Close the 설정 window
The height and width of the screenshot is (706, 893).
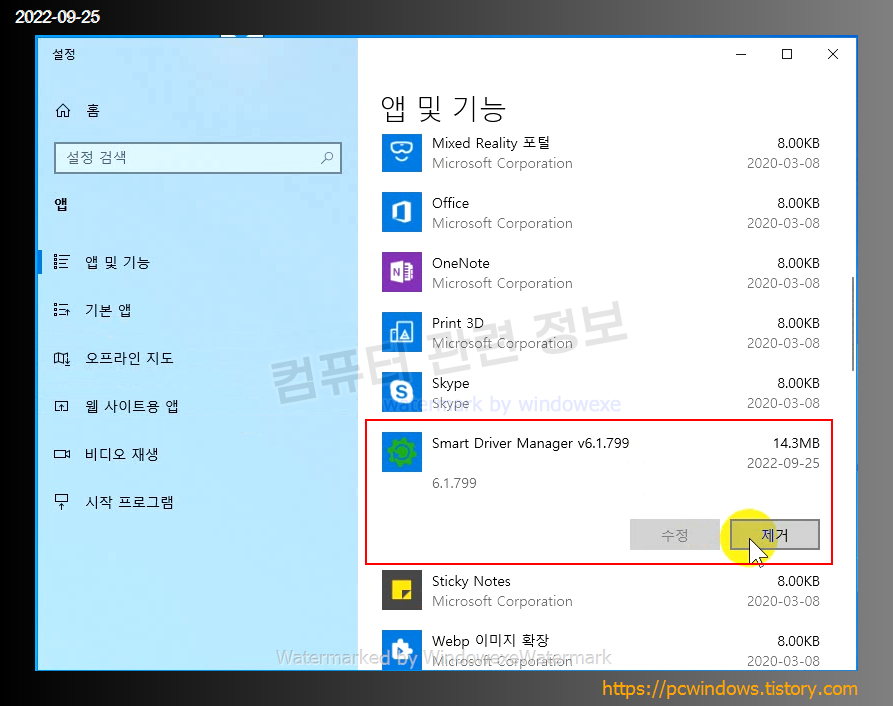click(x=833, y=54)
